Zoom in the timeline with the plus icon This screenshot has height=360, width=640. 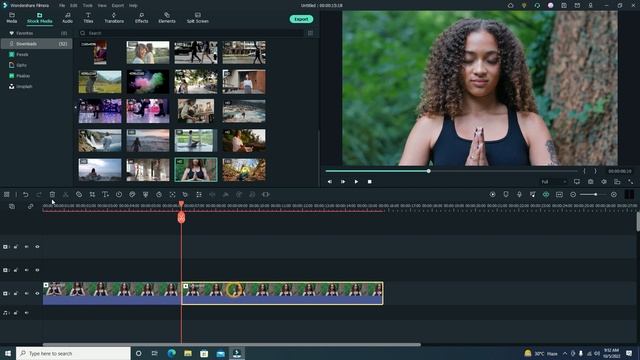click(613, 195)
